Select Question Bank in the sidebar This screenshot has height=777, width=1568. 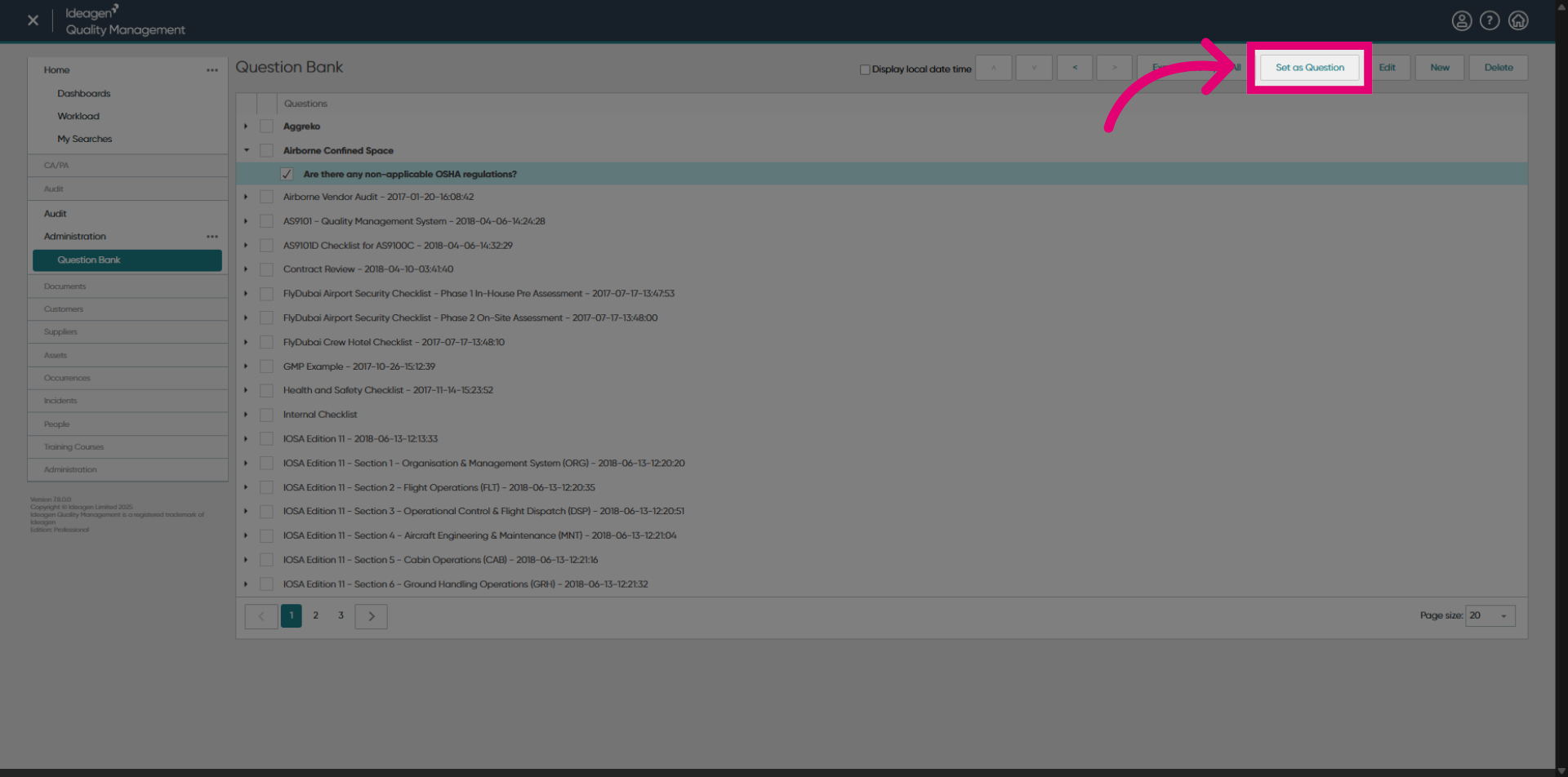(x=127, y=260)
